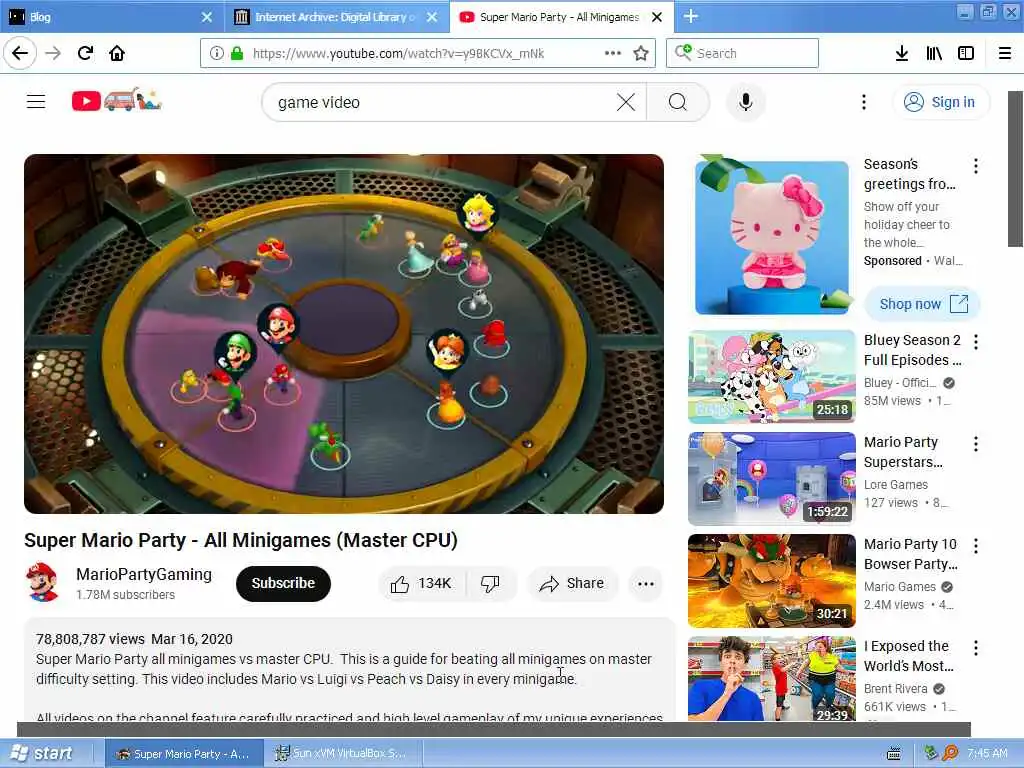1024x768 pixels.
Task: Click the browser forward arrow
Action: [53, 53]
